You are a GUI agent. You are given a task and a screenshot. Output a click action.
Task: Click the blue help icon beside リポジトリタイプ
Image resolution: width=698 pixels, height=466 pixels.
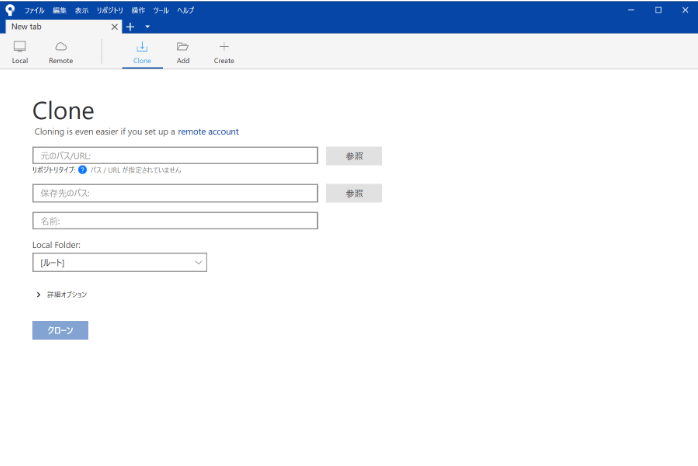pyautogui.click(x=82, y=170)
